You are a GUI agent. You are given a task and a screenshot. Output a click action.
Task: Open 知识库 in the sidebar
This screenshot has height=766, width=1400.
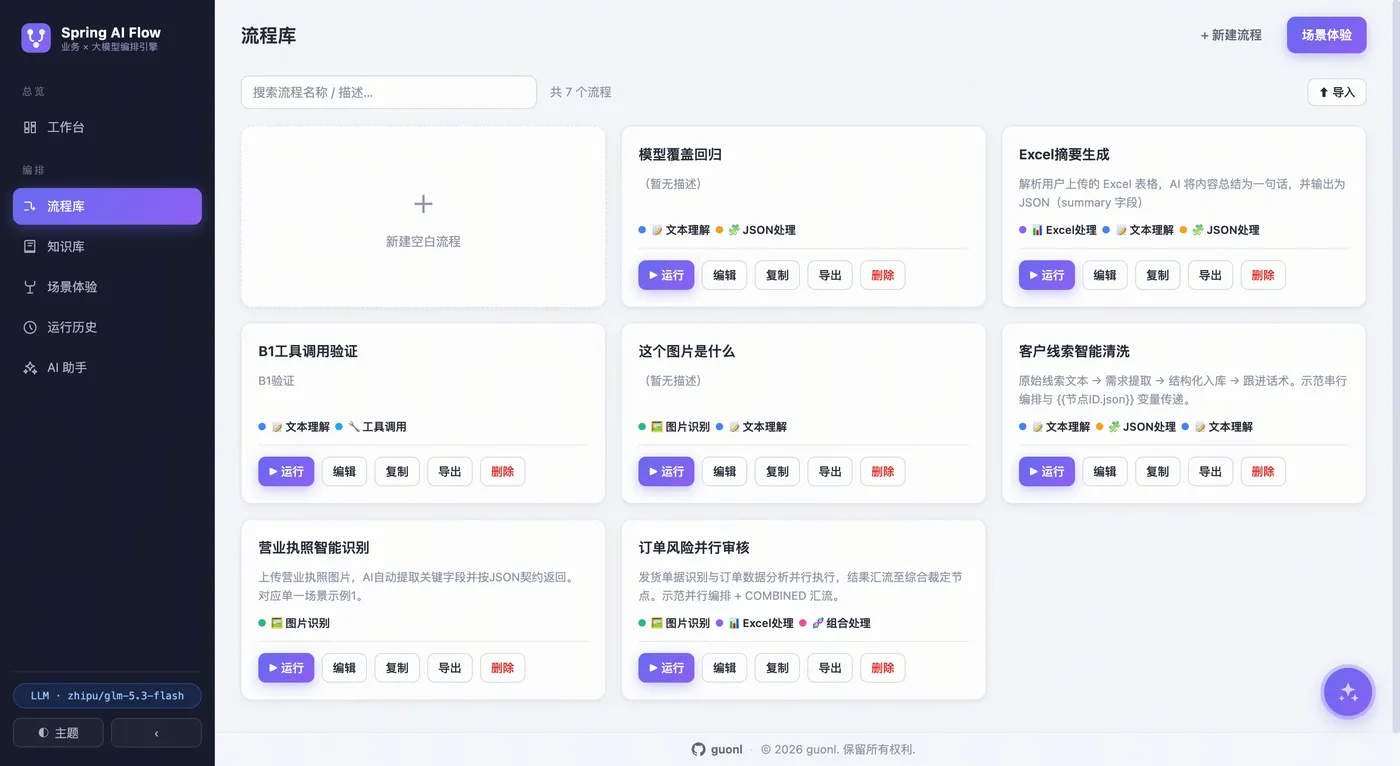click(x=107, y=246)
